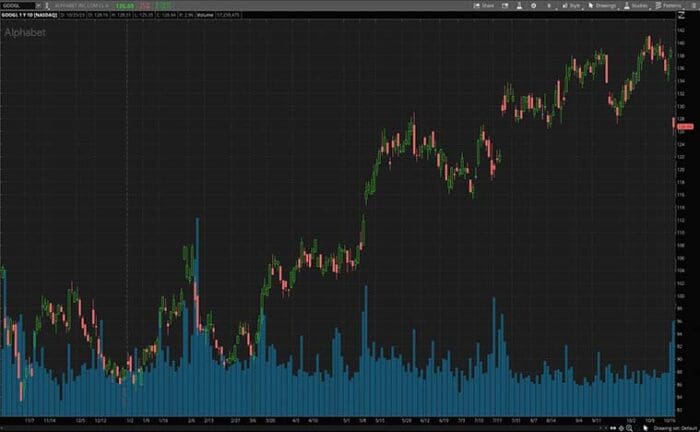The height and width of the screenshot is (432, 700).
Task: Open the Studies menu
Action: point(637,6)
